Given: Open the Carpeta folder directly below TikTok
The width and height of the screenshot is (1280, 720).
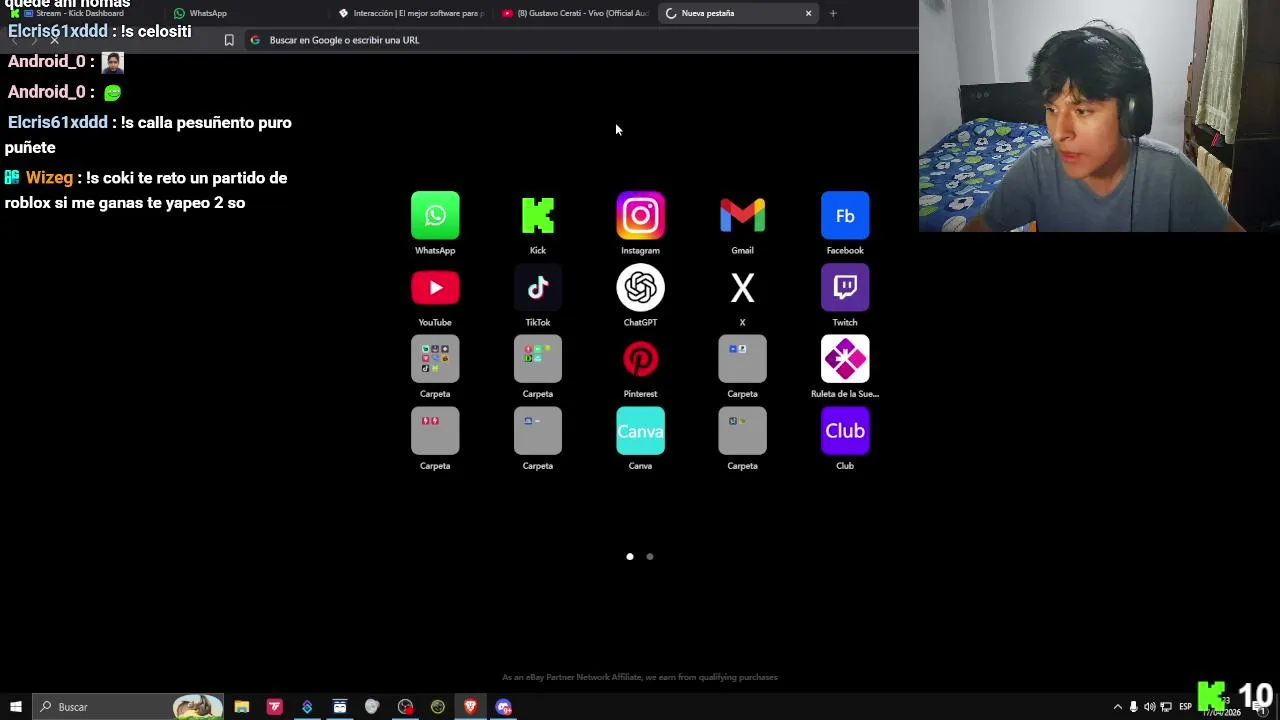Looking at the screenshot, I should pos(538,359).
